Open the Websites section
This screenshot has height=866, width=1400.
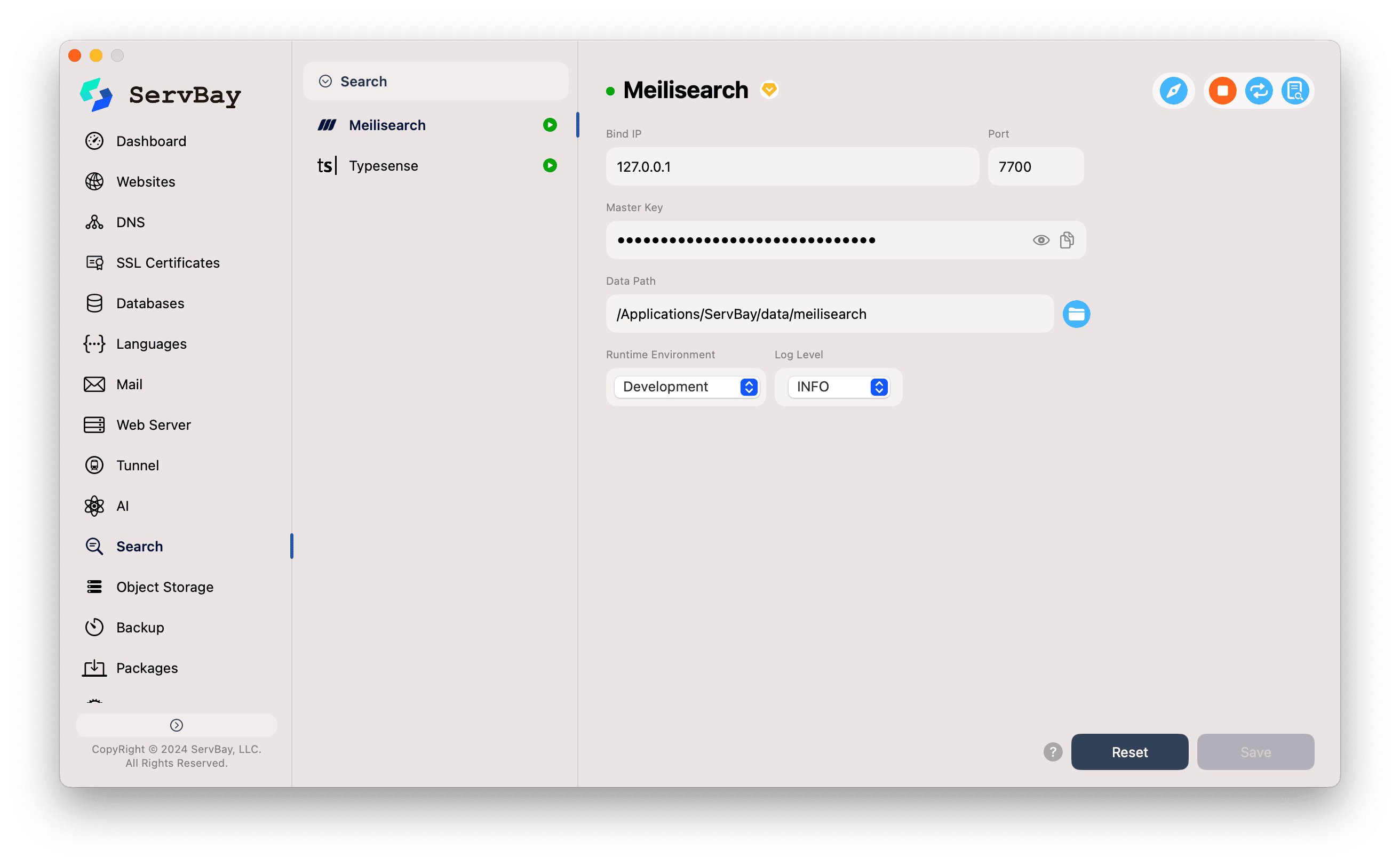(146, 181)
